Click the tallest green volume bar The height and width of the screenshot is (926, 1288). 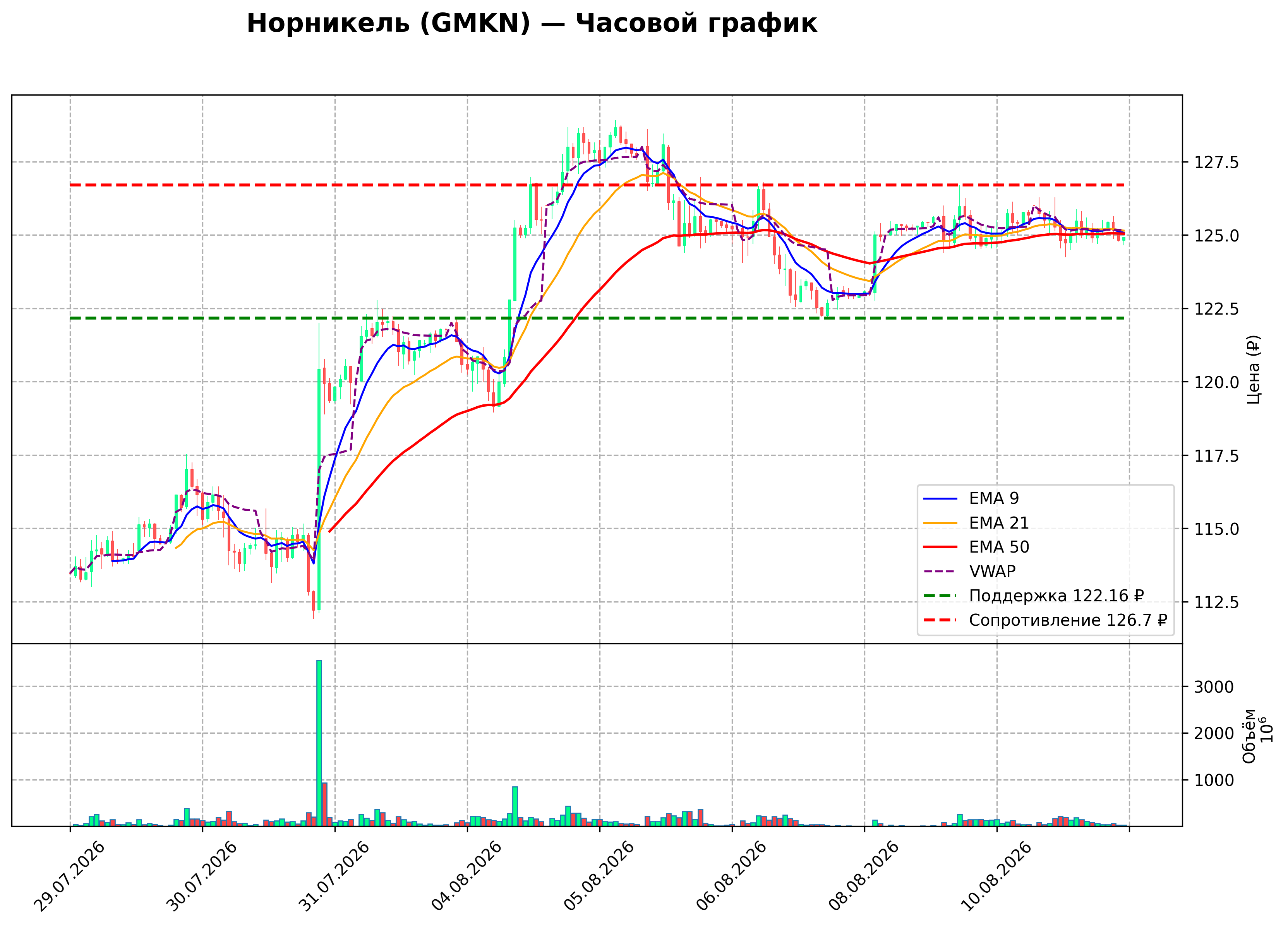click(x=319, y=743)
